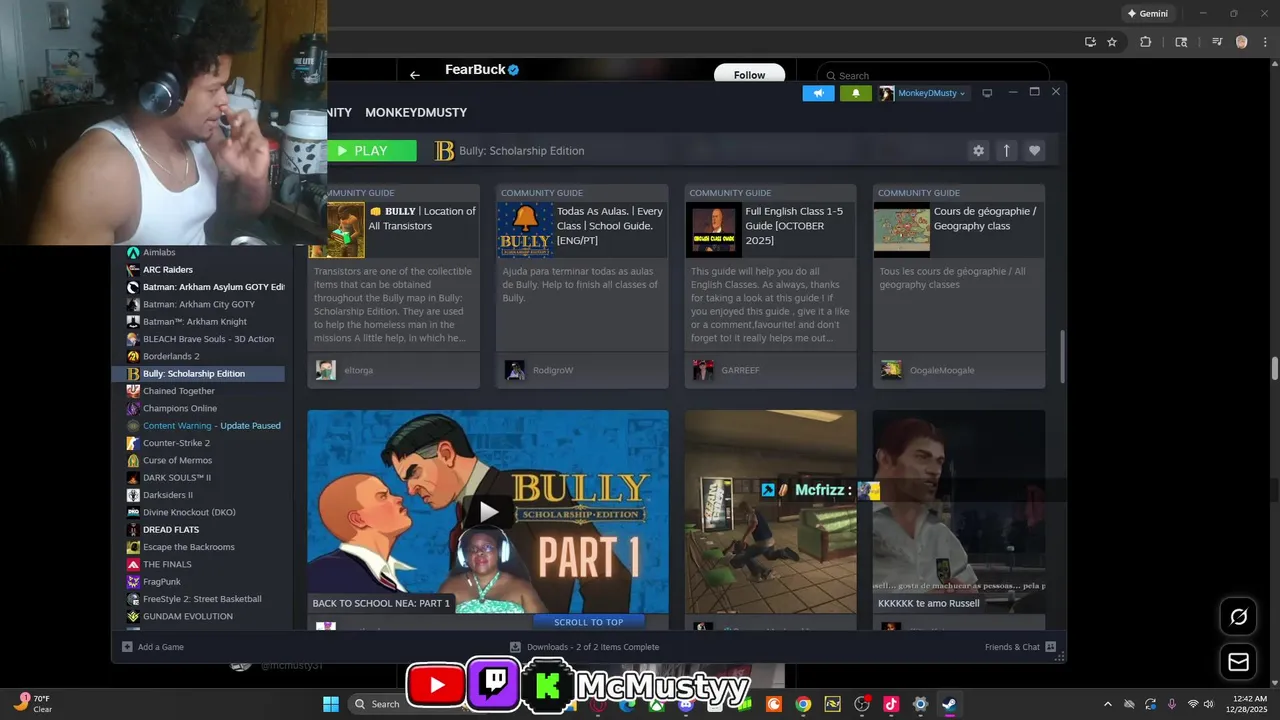The height and width of the screenshot is (720, 1280).
Task: Select THE FINALS in library
Action: point(167,564)
